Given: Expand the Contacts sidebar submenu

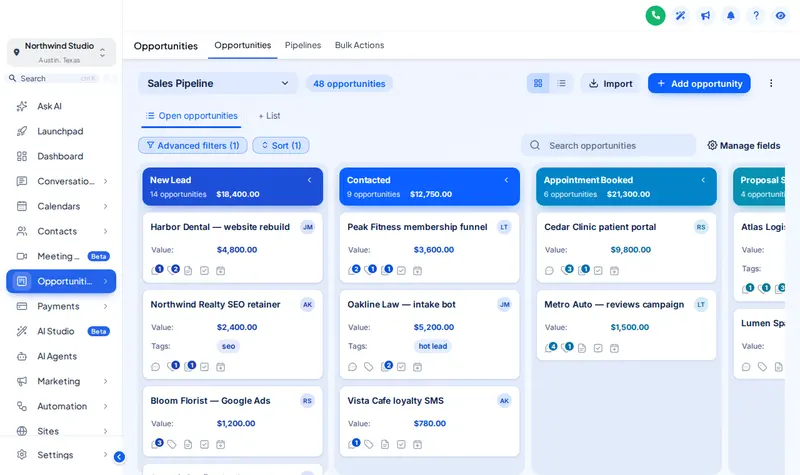Looking at the screenshot, I should click(x=106, y=231).
